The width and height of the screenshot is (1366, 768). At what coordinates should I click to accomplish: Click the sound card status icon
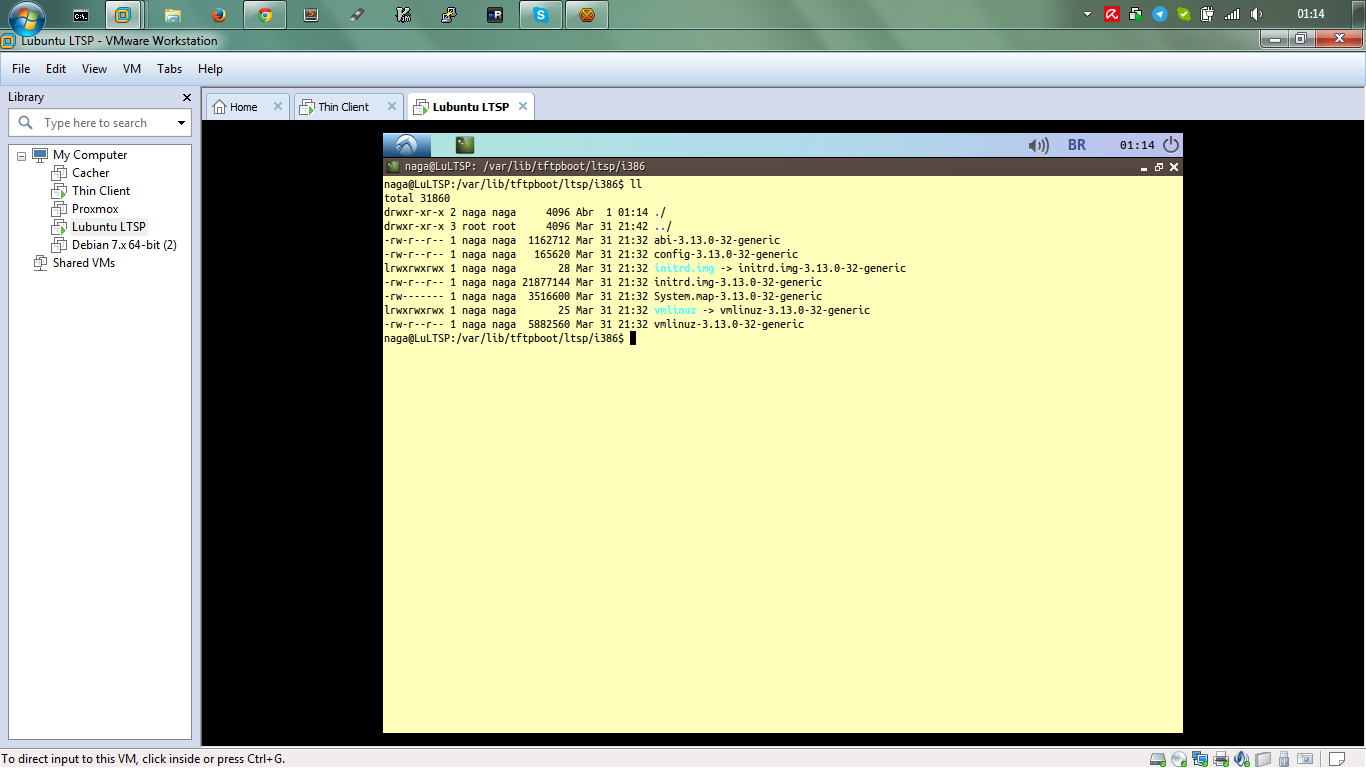coord(1242,759)
